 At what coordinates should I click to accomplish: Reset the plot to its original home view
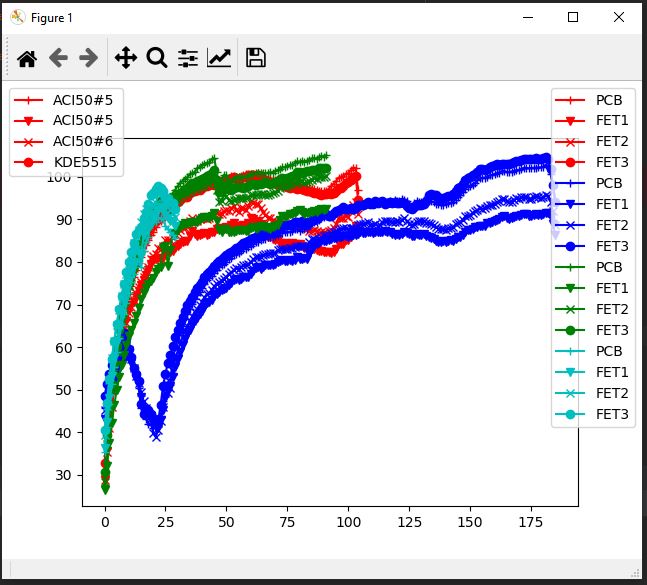click(x=27, y=58)
